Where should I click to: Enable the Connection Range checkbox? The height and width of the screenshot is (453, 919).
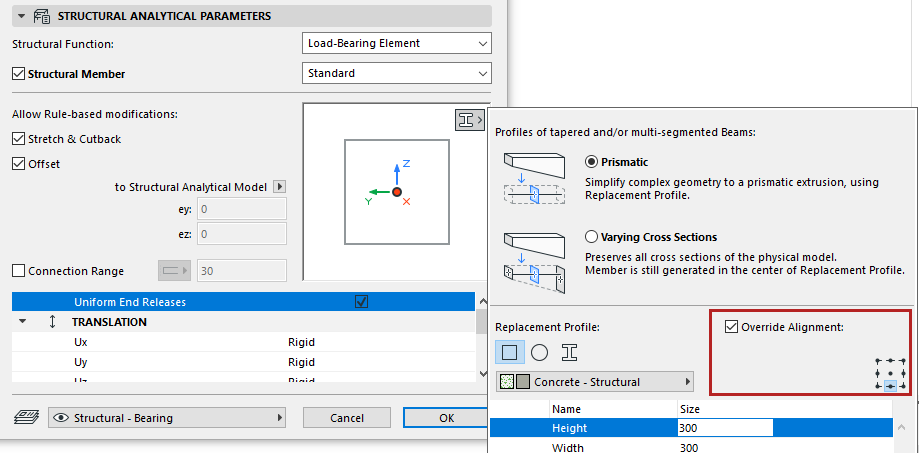19,271
